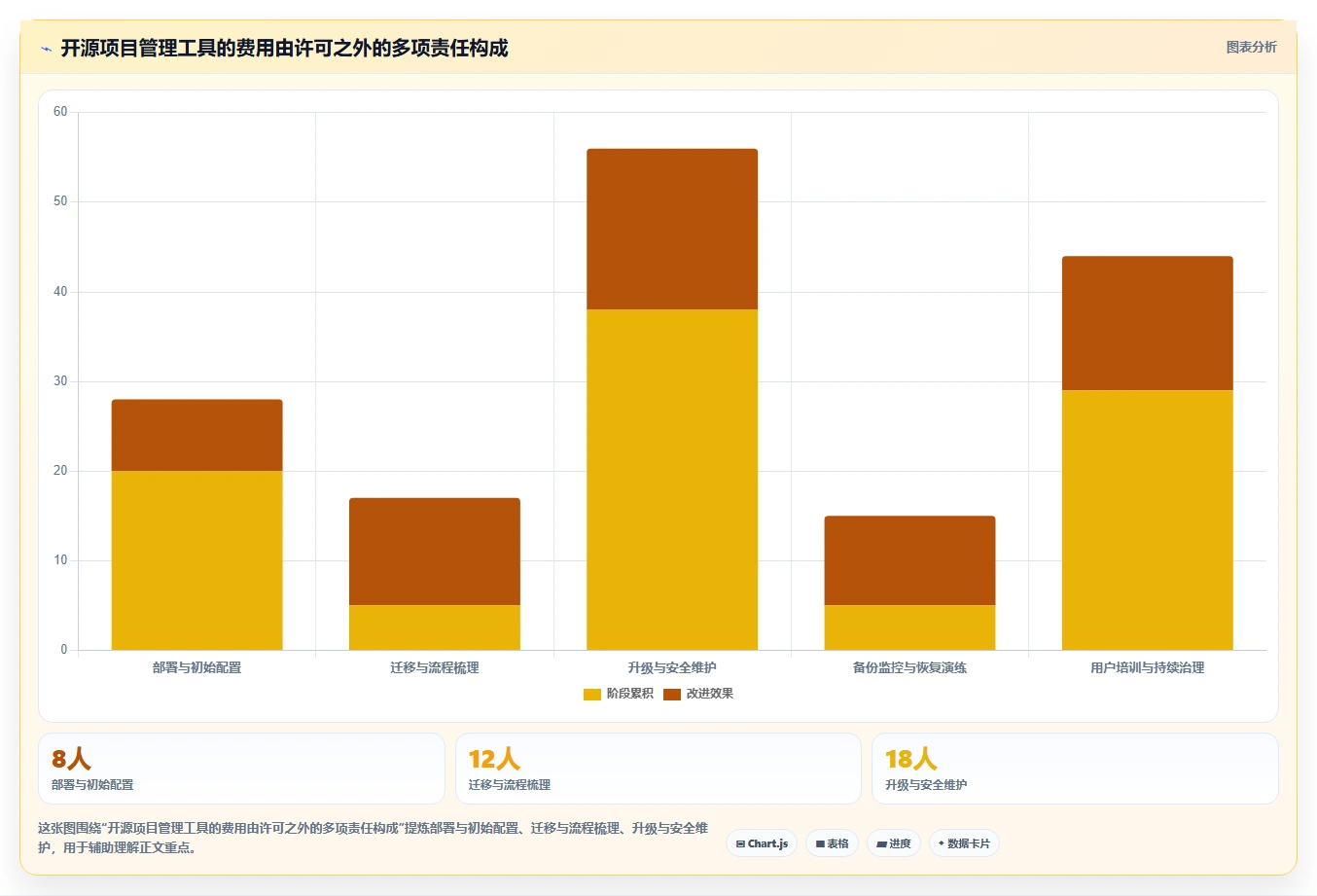
Task: Click the 图表分析 label in header
Action: pos(1251,47)
